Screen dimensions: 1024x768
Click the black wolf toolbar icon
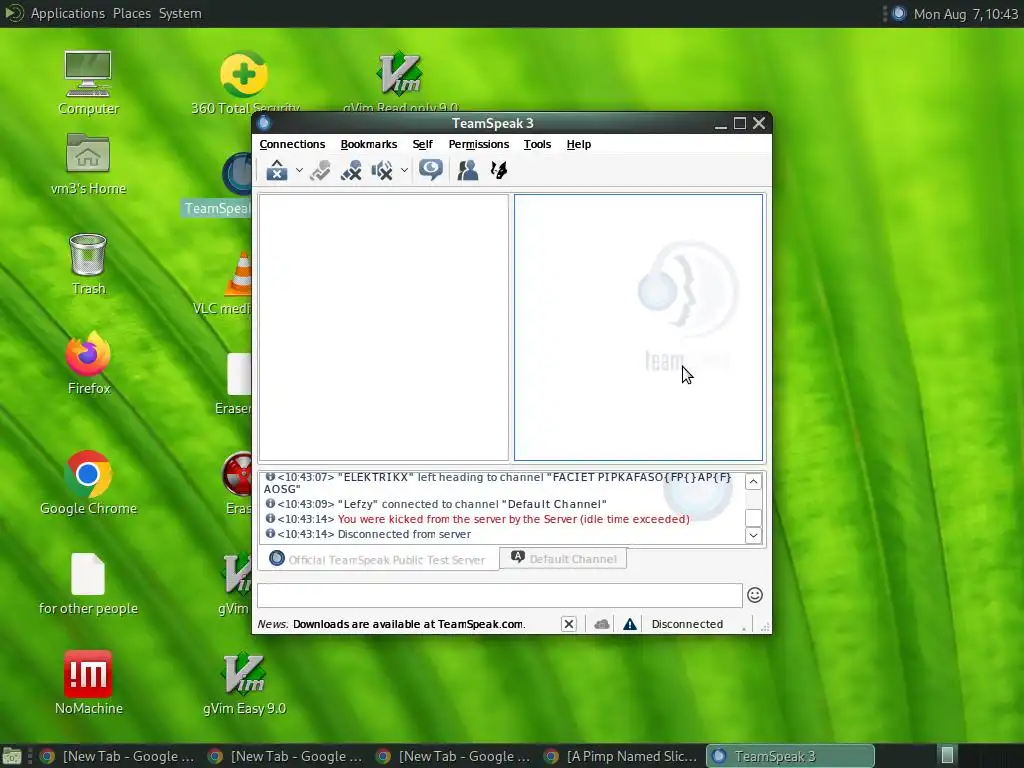pyautogui.click(x=499, y=170)
